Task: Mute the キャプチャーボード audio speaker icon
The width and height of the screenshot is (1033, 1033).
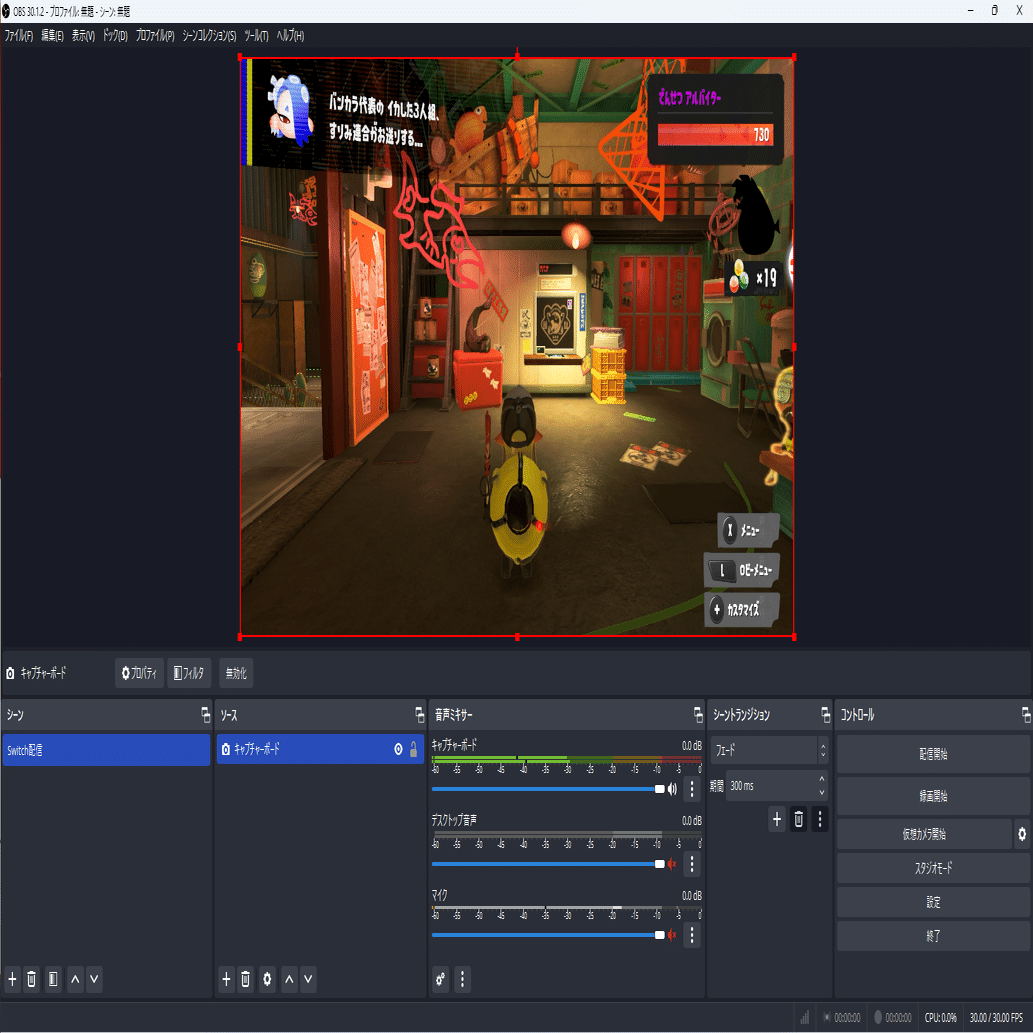Action: point(672,789)
